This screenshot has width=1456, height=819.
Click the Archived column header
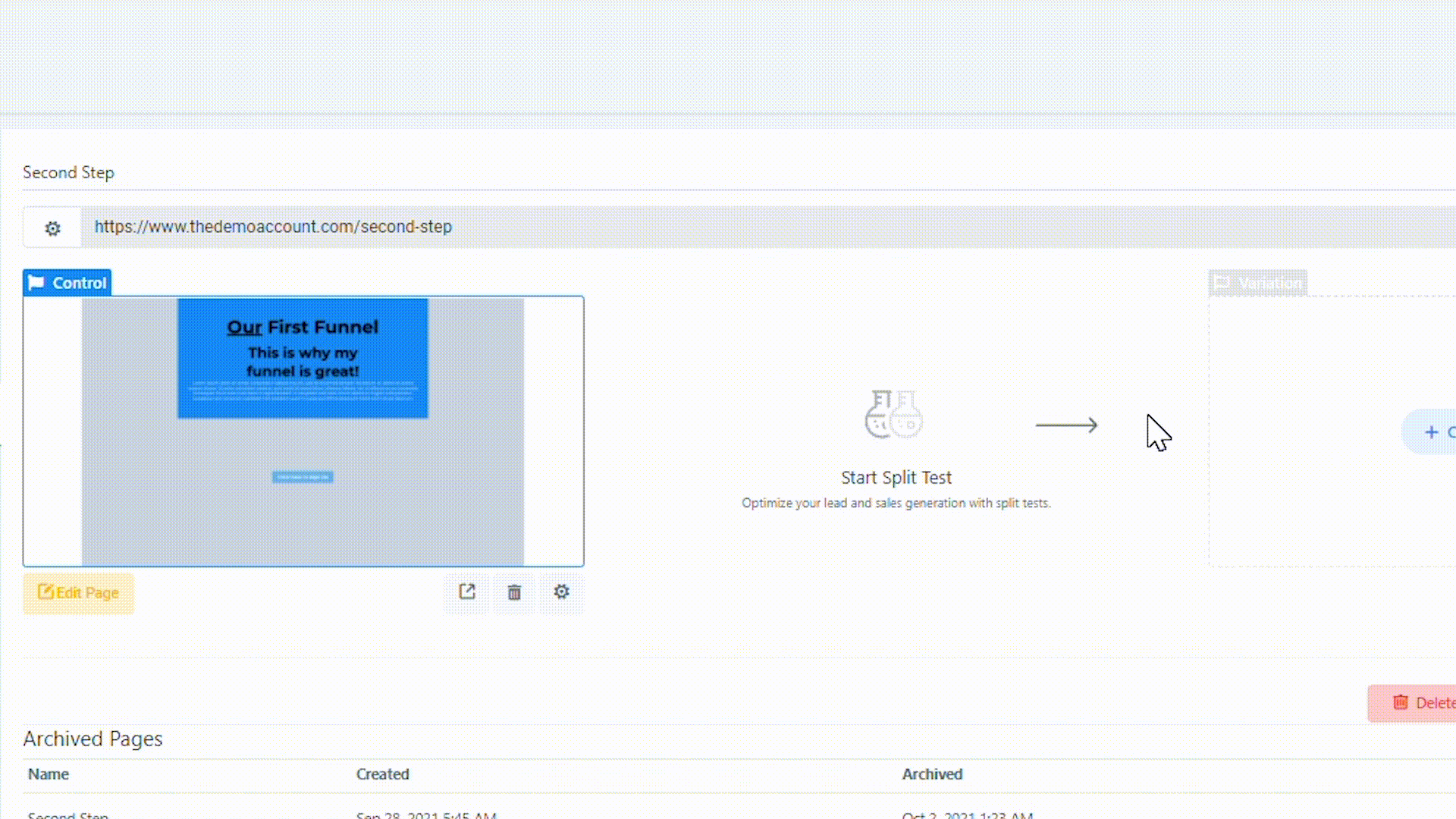tap(932, 774)
